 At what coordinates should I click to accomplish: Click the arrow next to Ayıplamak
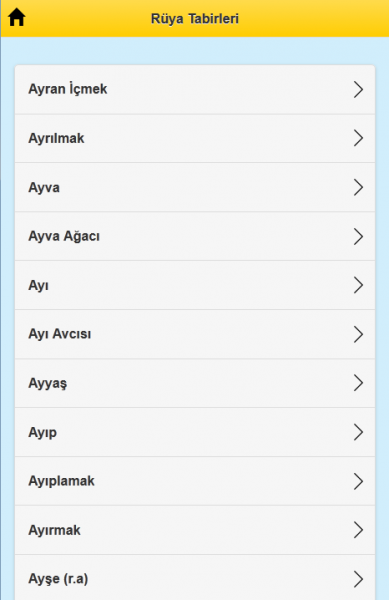click(358, 481)
